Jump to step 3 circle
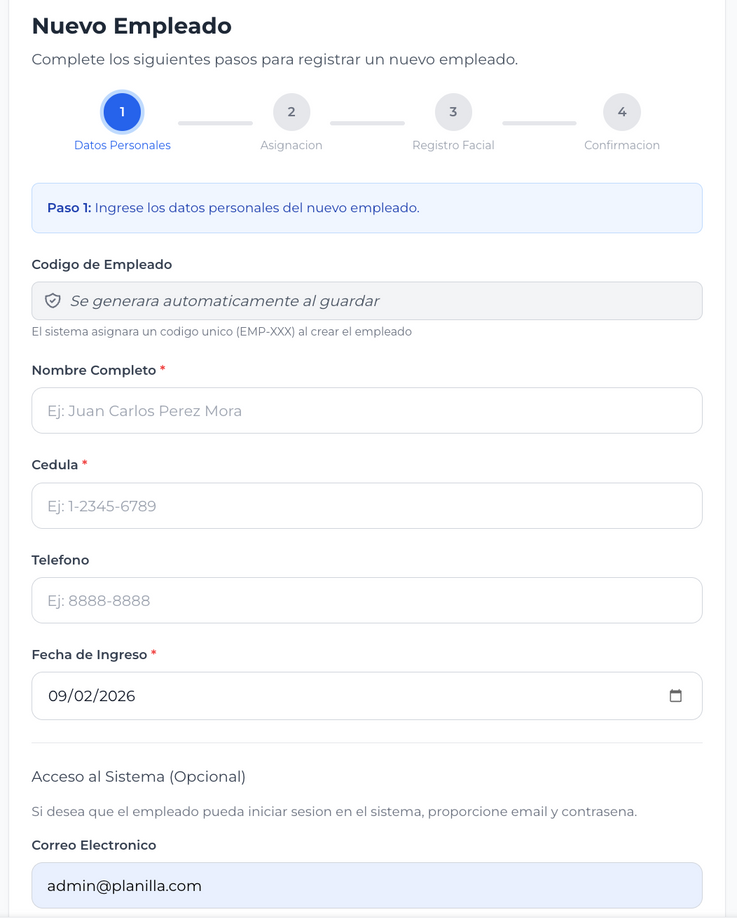 click(453, 112)
